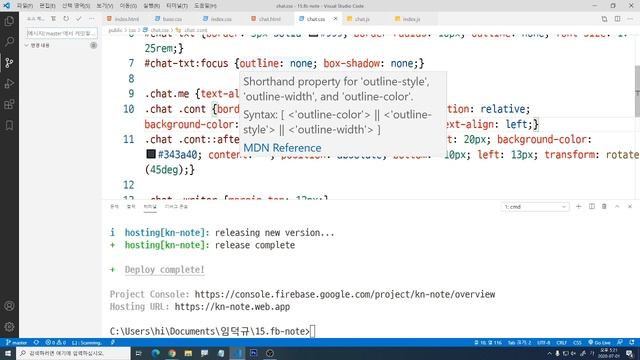Click the source control view-as-tree icon
The width and height of the screenshot is (640, 360).
[x=53, y=19]
